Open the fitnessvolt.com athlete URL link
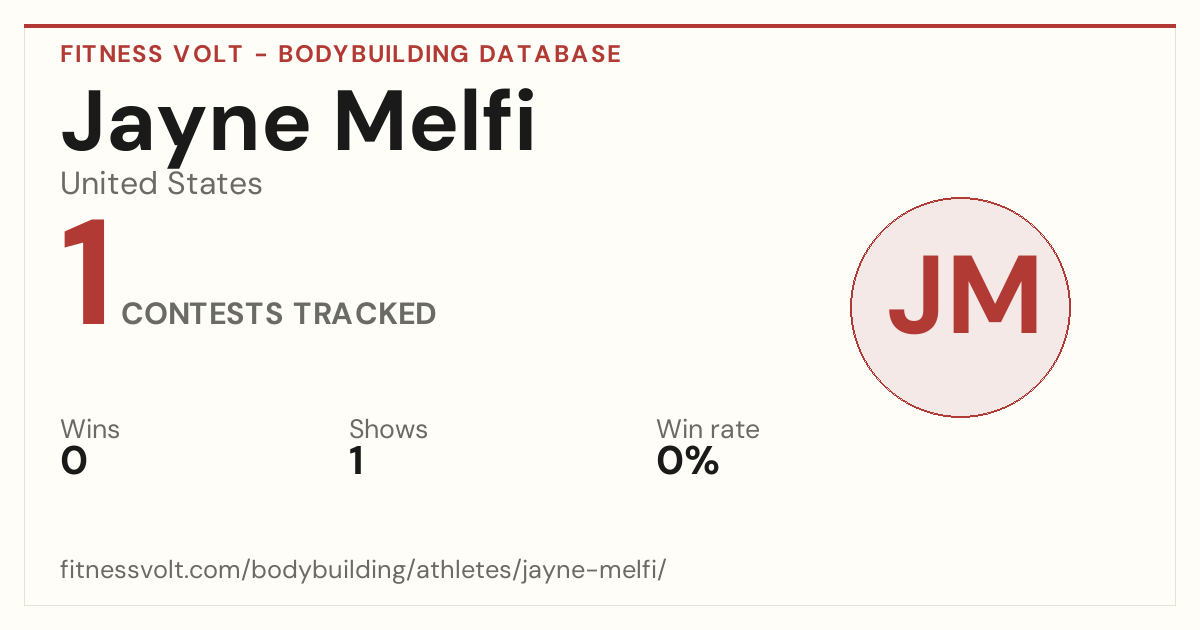 click(363, 571)
